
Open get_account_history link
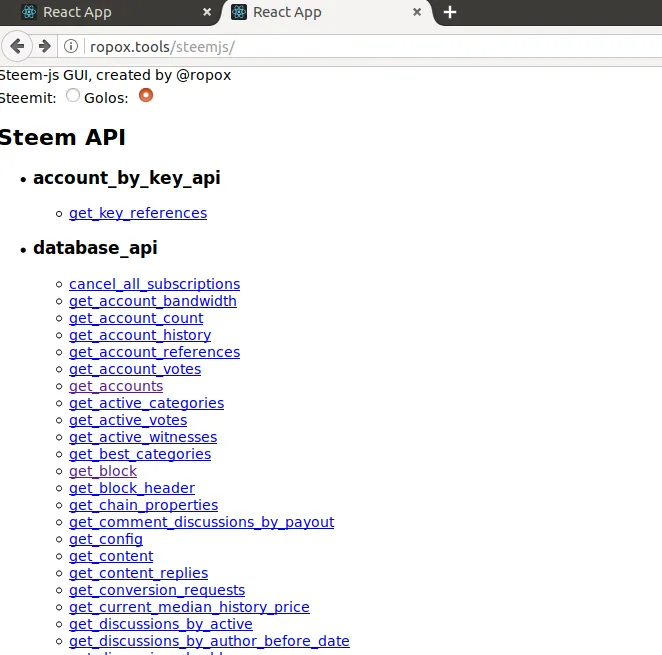(x=140, y=335)
